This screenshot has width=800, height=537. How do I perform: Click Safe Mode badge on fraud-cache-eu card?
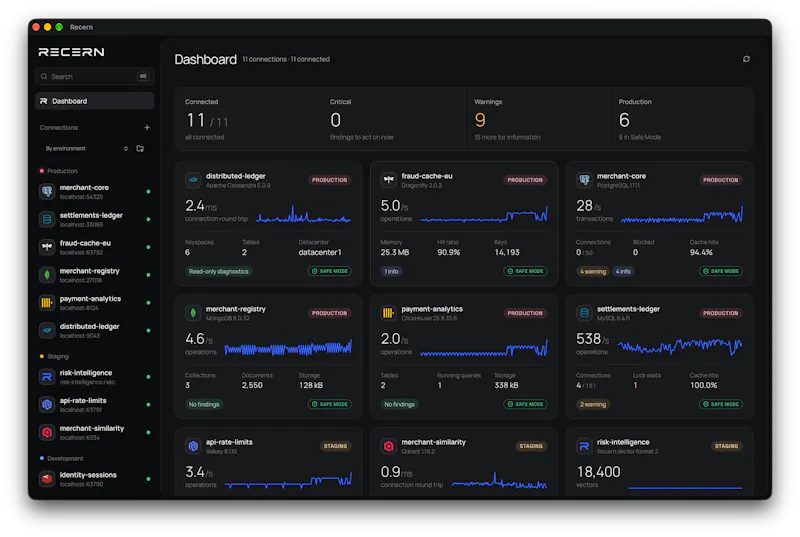[525, 271]
